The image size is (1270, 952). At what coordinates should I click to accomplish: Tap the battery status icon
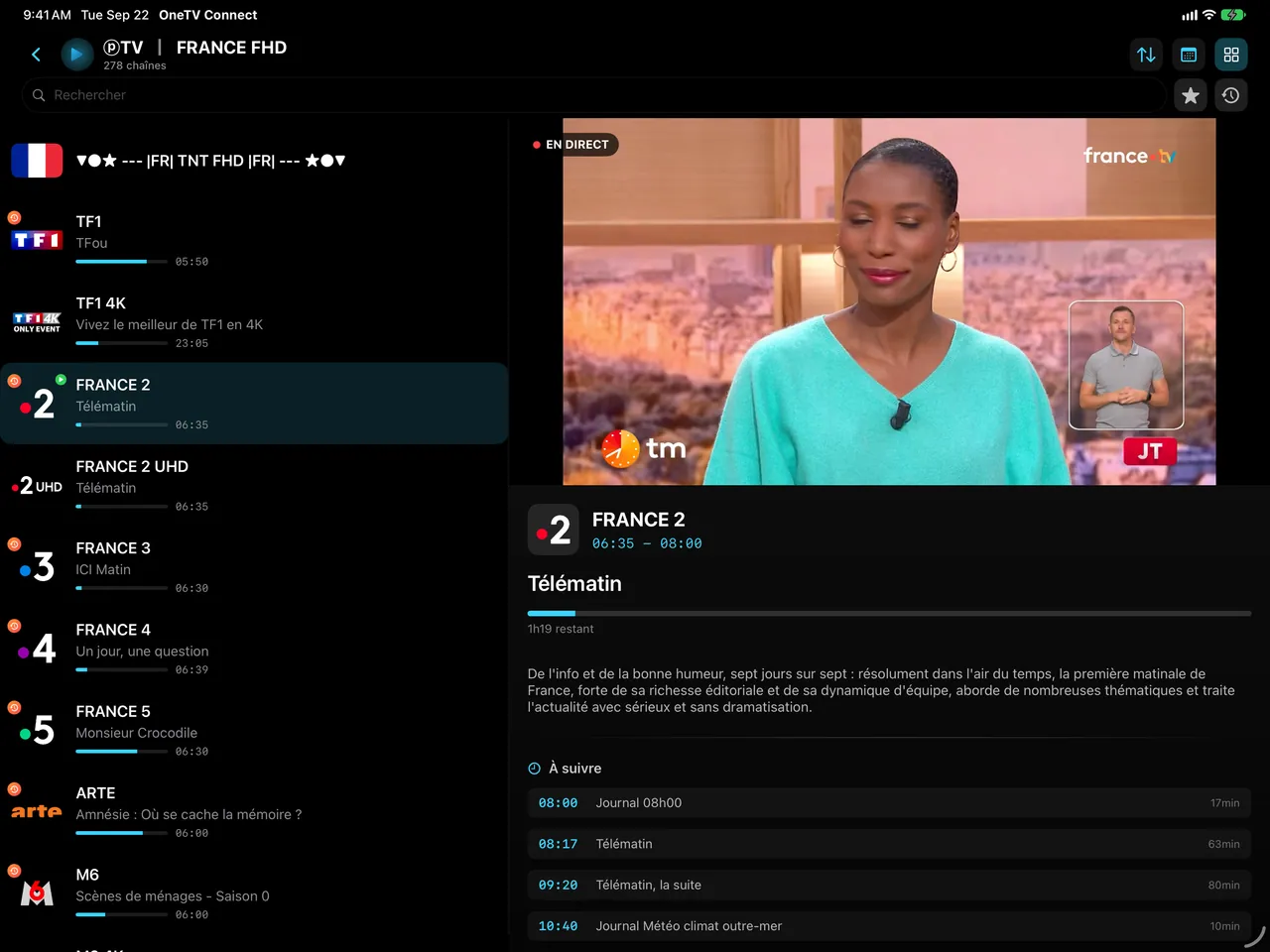pyautogui.click(x=1233, y=15)
